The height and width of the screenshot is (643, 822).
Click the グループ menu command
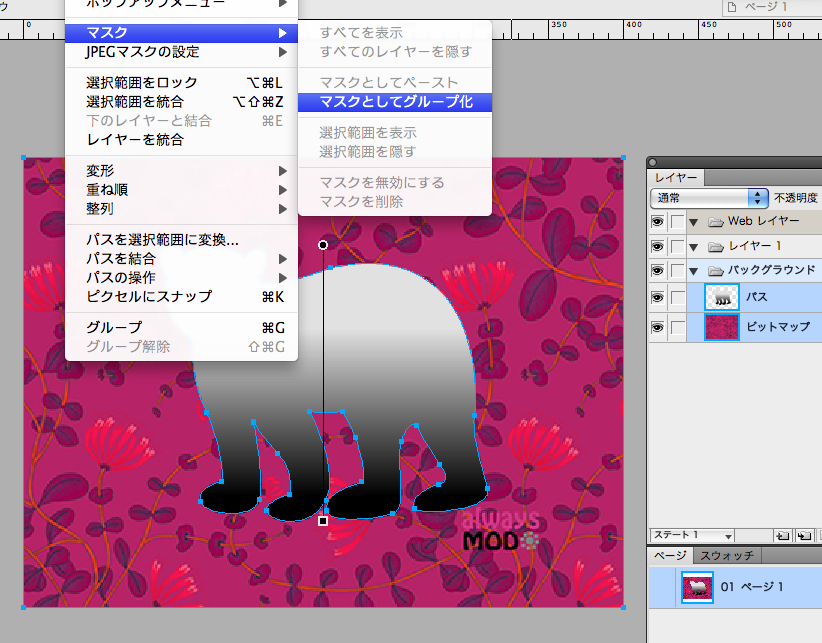[114, 328]
